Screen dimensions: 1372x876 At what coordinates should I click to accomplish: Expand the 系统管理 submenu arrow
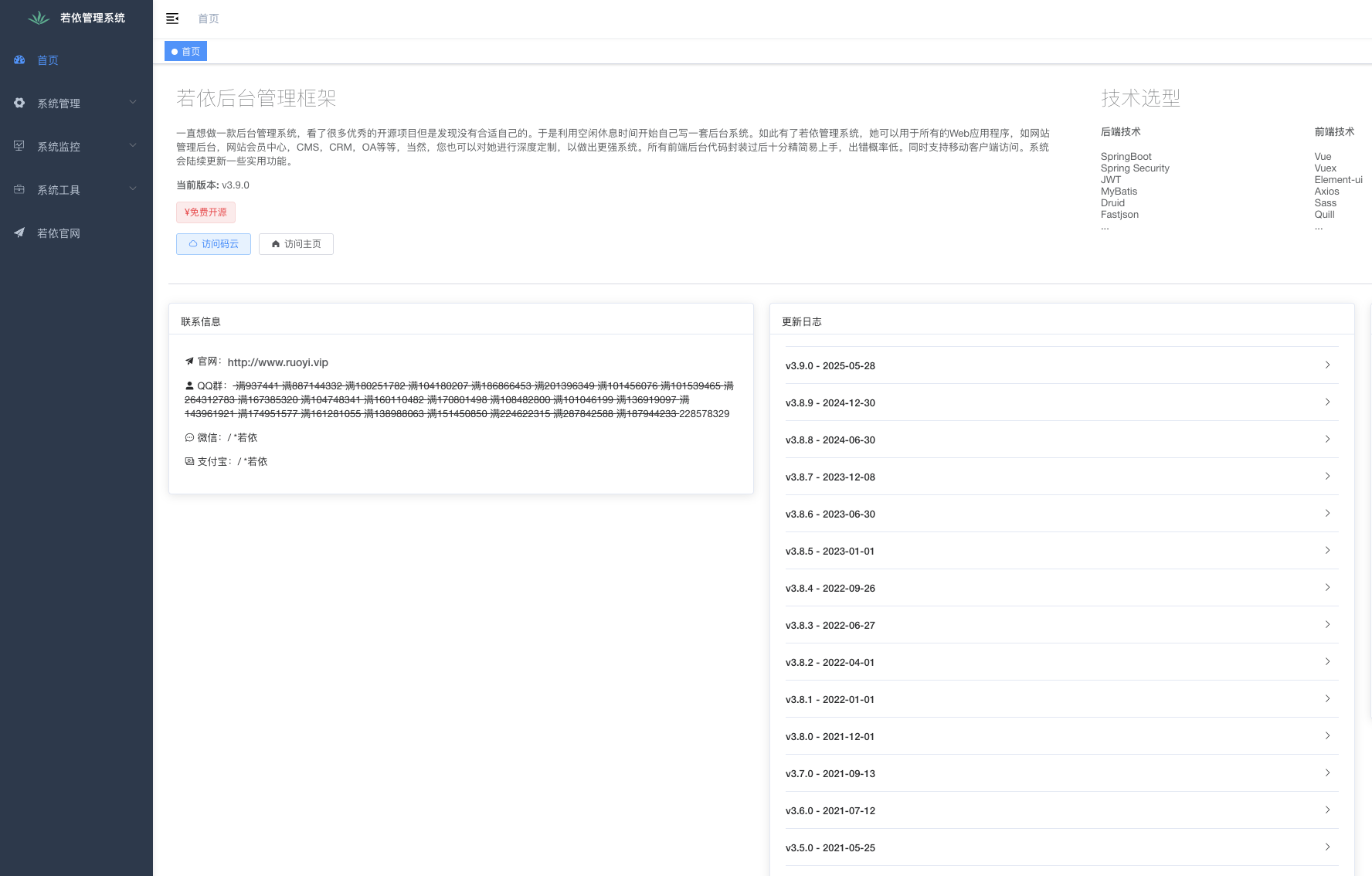133,103
